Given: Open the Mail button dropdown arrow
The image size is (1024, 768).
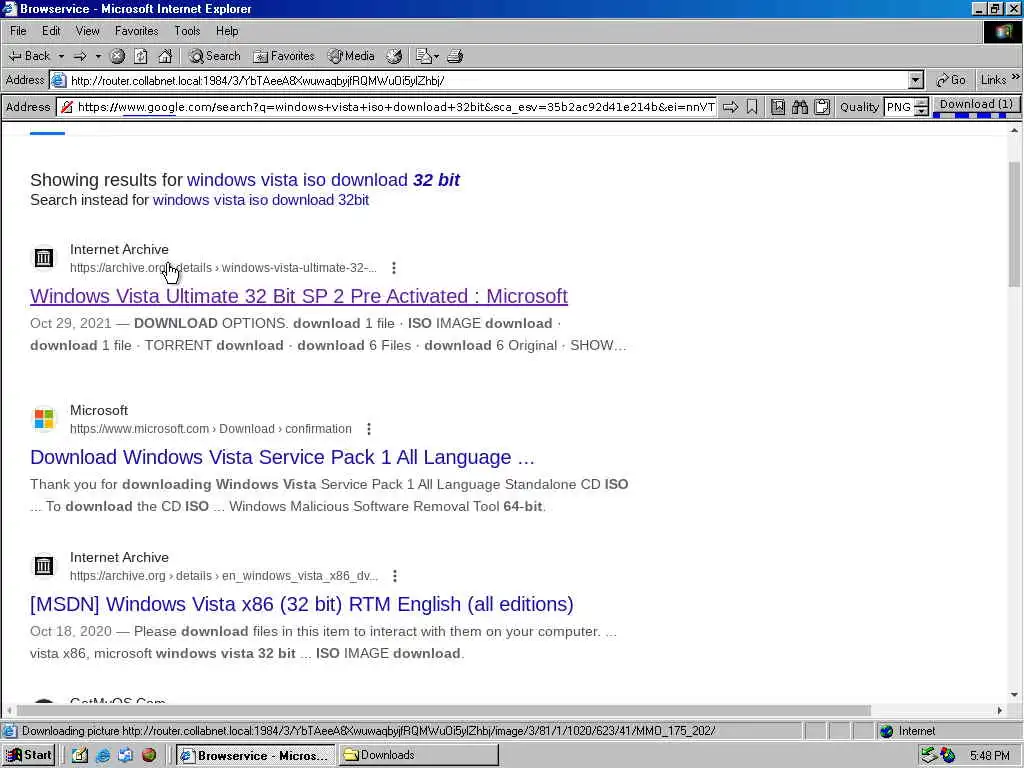Looking at the screenshot, I should point(436,56).
